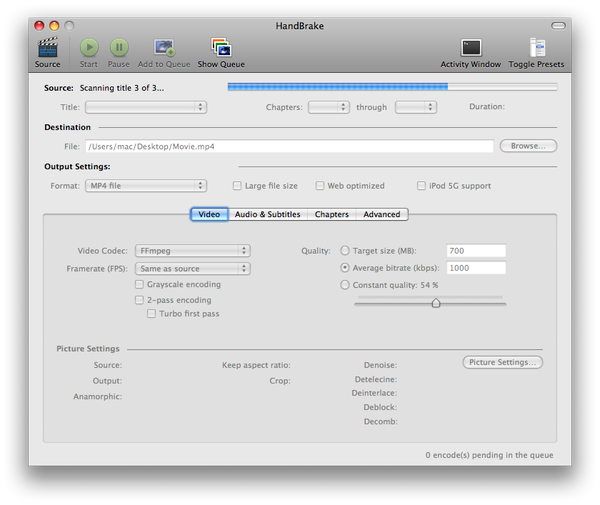
Task: Click the constant quality slider handle
Action: [436, 303]
